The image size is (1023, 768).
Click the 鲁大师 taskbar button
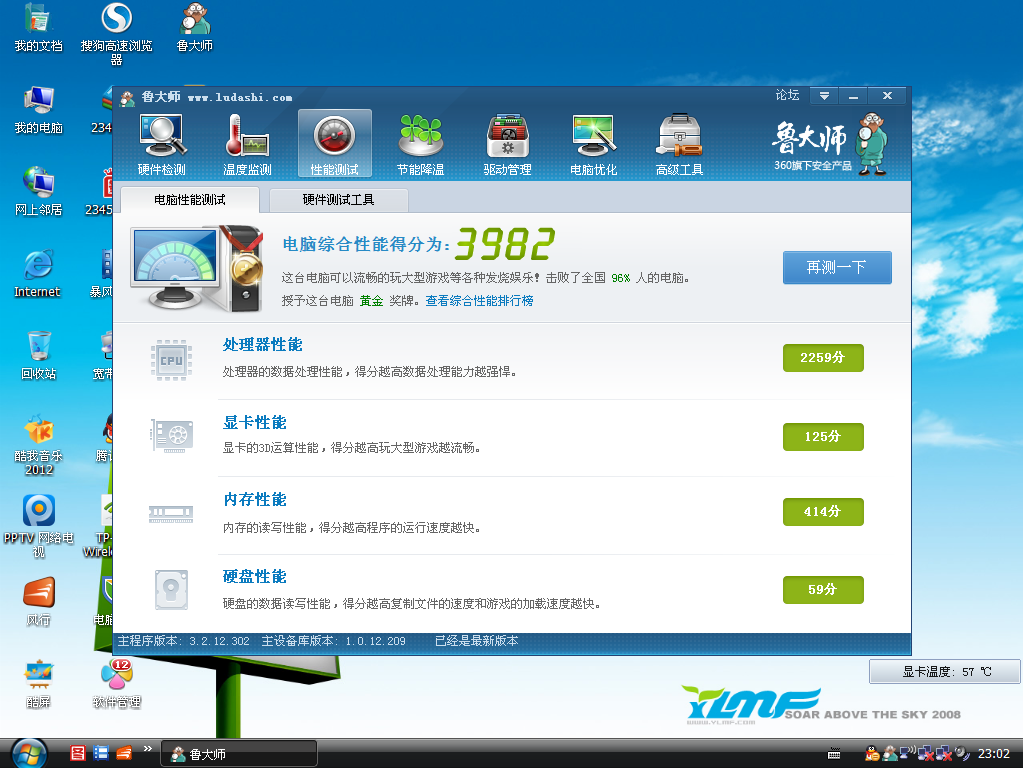pyautogui.click(x=239, y=754)
